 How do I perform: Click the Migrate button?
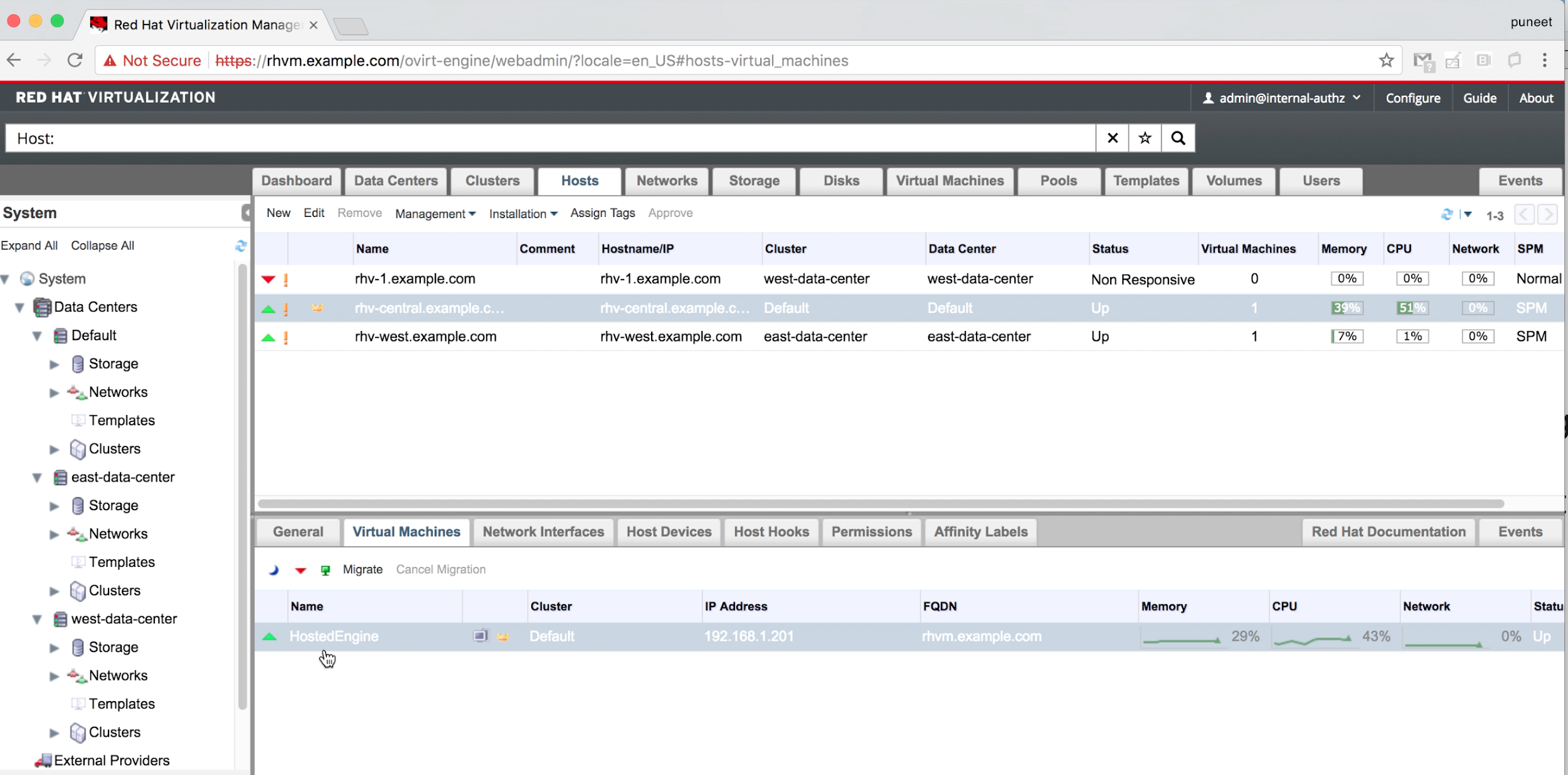point(363,569)
